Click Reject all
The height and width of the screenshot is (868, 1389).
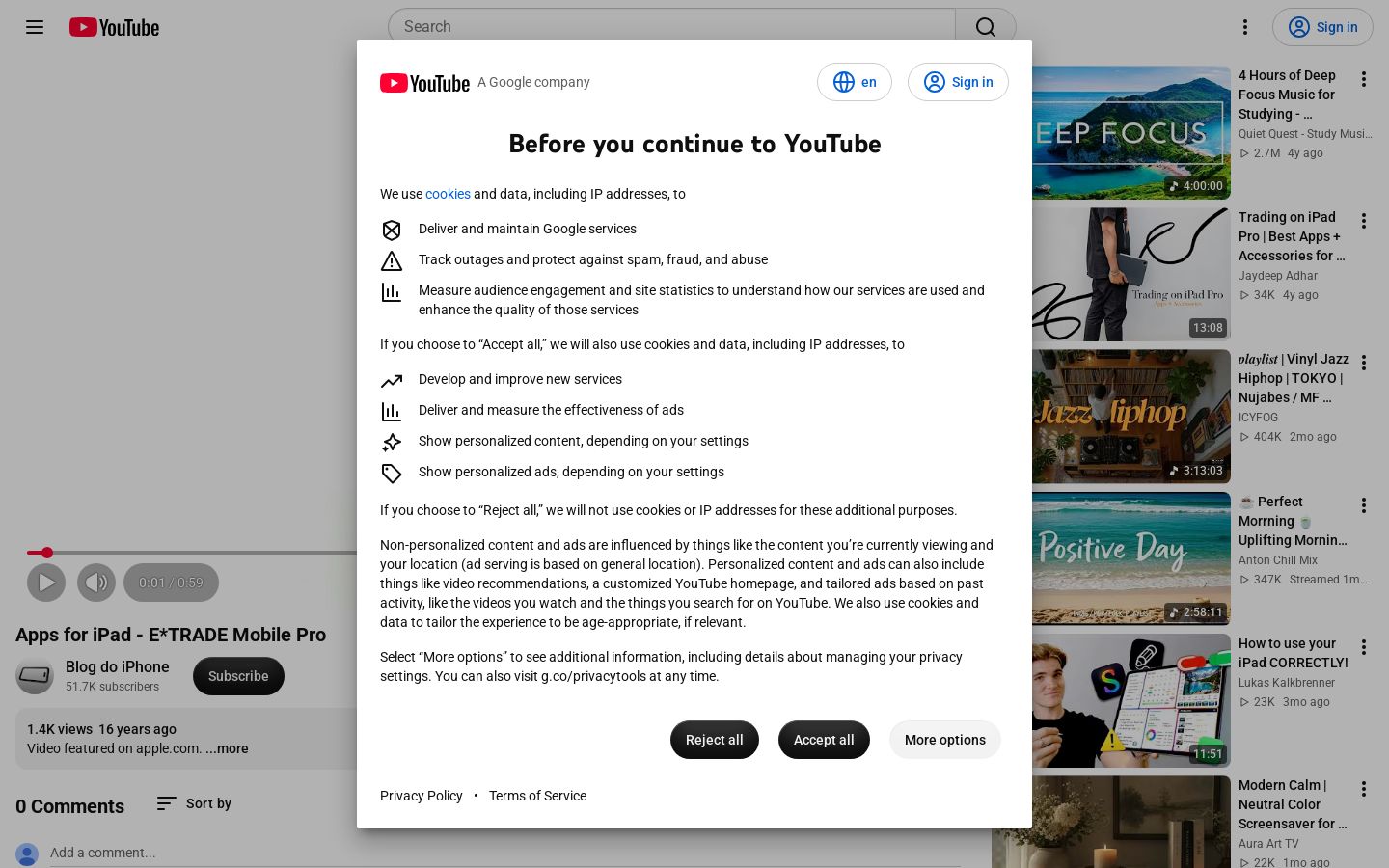coord(714,740)
